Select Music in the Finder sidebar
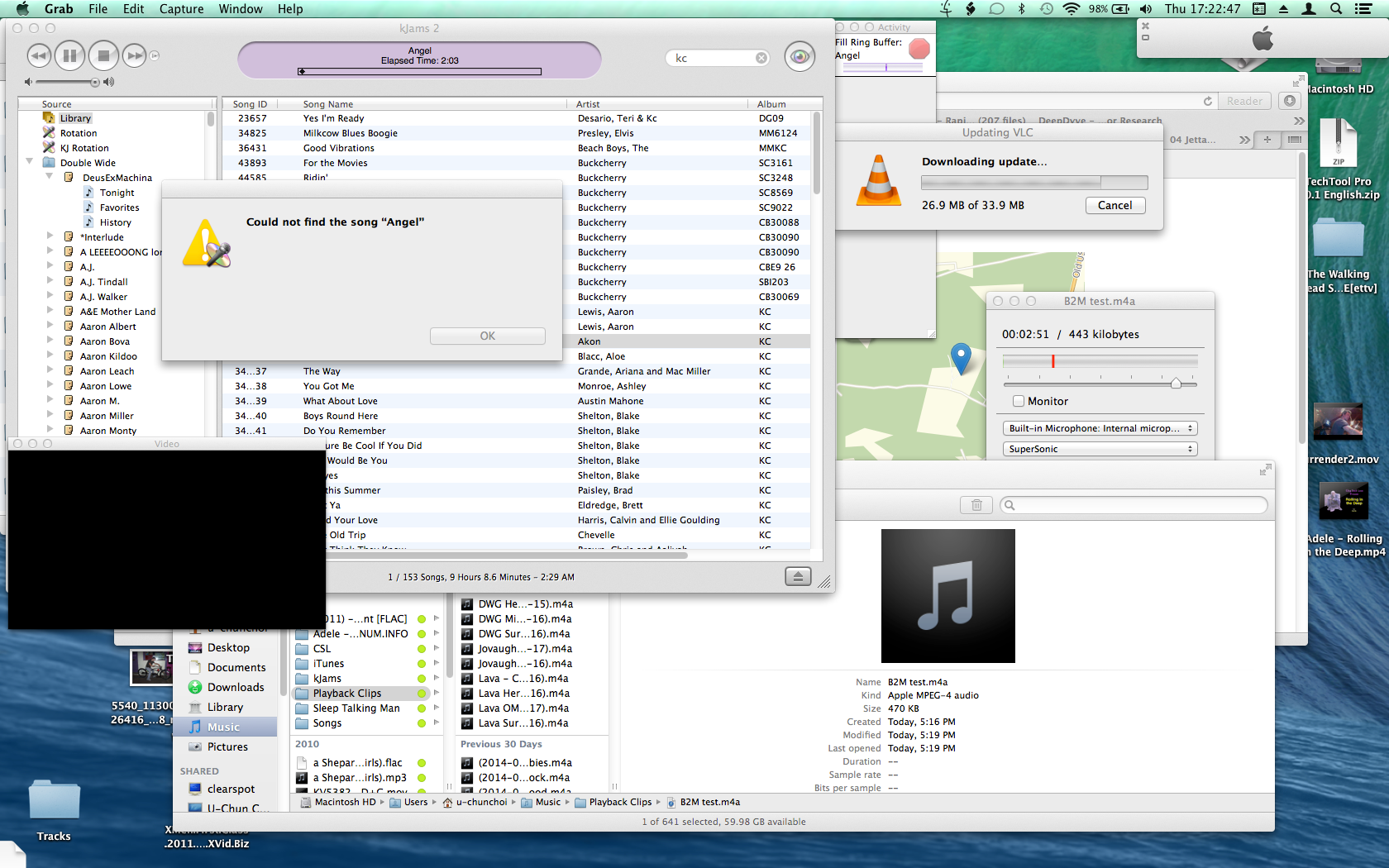 tap(223, 727)
